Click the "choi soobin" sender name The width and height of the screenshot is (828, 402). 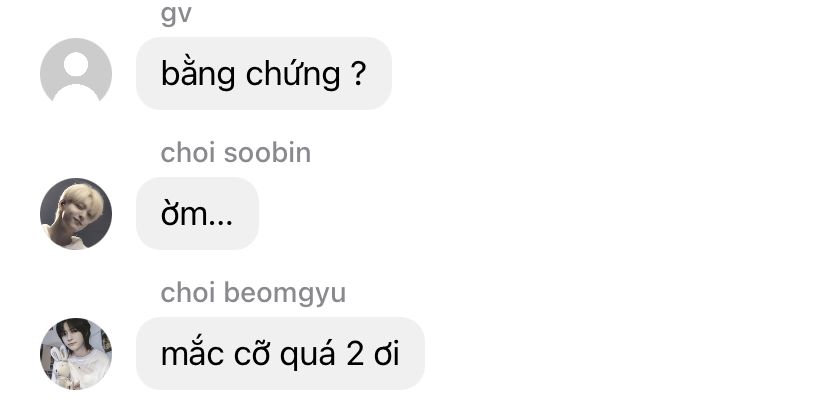236,153
